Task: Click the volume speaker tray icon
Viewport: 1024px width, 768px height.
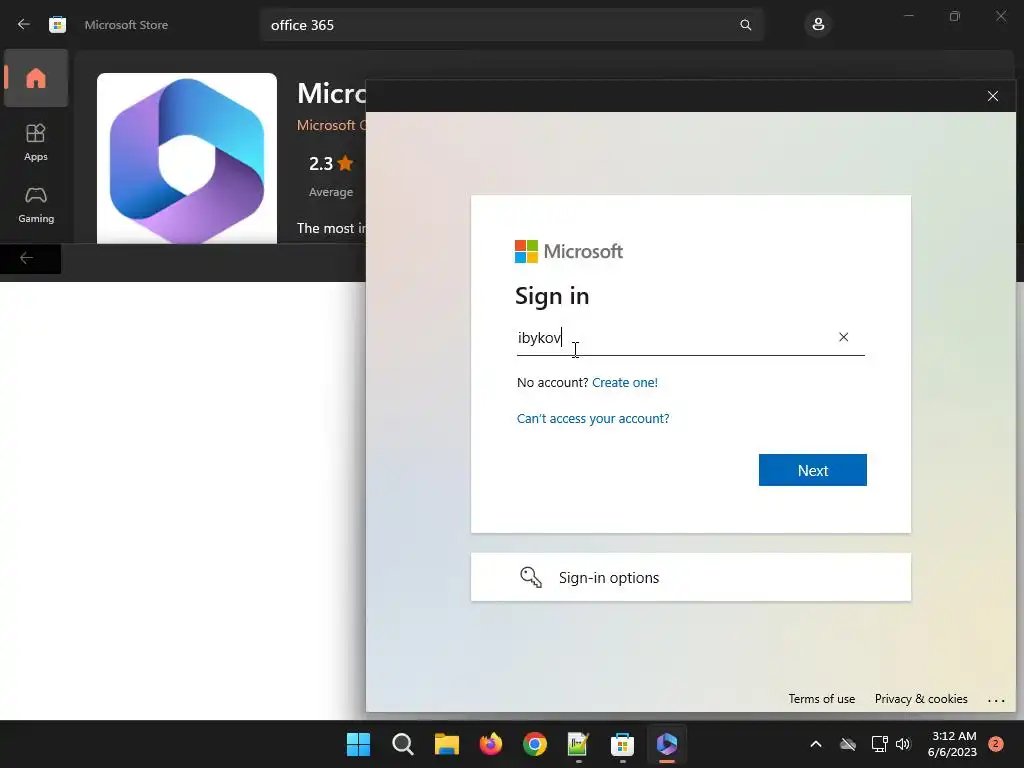Action: point(903,744)
